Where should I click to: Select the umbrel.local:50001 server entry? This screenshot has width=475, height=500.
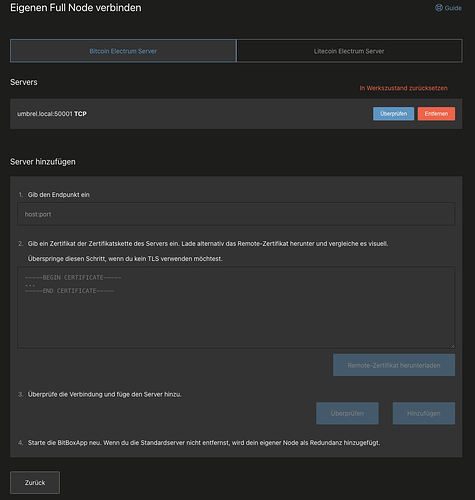(x=236, y=114)
